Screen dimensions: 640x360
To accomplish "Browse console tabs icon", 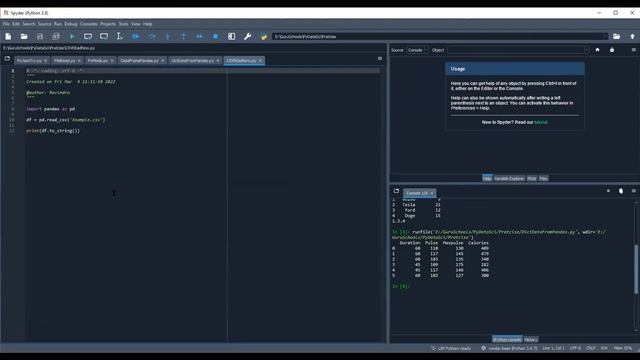I will (396, 191).
